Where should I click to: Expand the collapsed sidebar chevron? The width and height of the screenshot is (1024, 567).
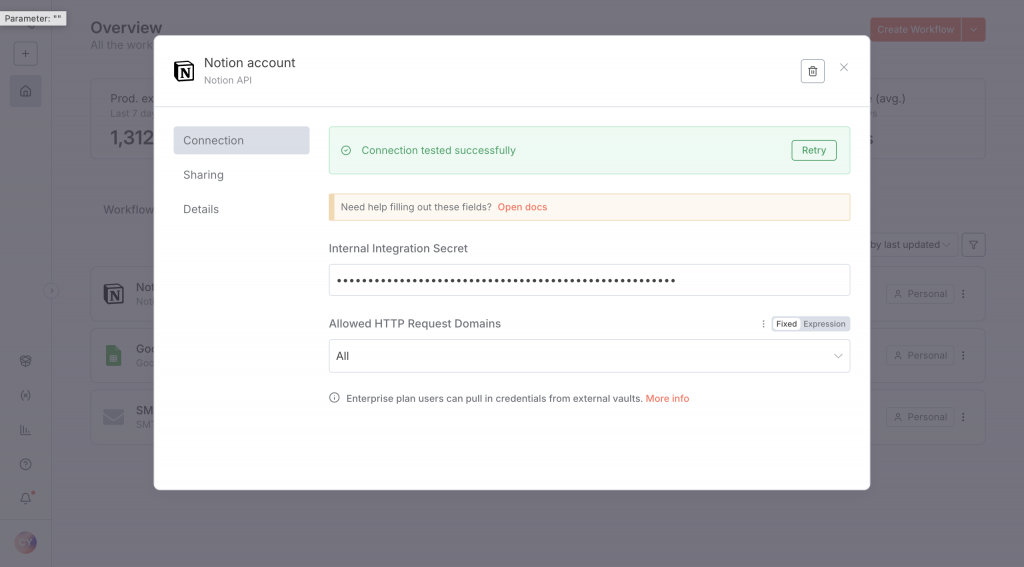coord(52,291)
